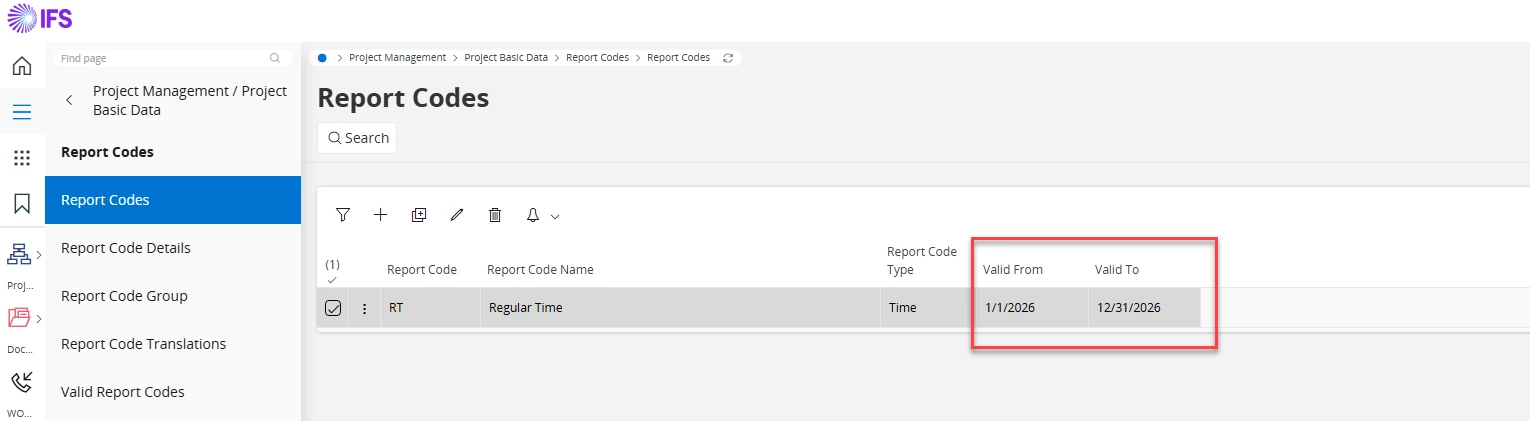Open the apps grid icon
Viewport: 1530px width, 421px height.
(22, 158)
